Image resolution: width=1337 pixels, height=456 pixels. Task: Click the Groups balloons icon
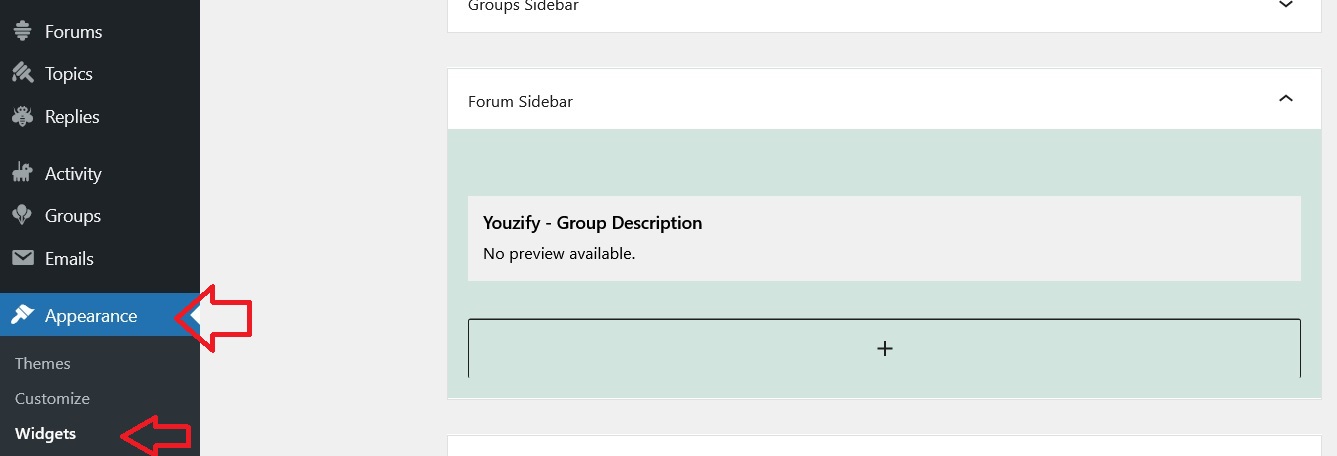tap(22, 215)
